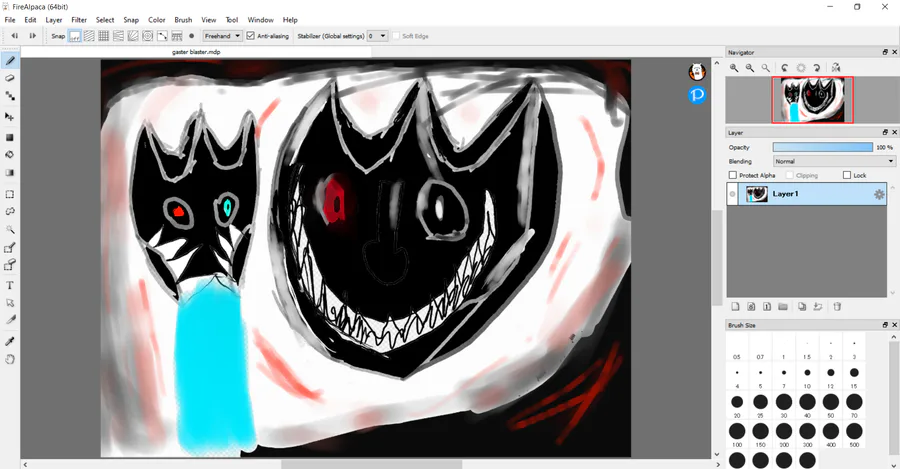Open Layer1 settings gear
900x469 pixels.
879,195
